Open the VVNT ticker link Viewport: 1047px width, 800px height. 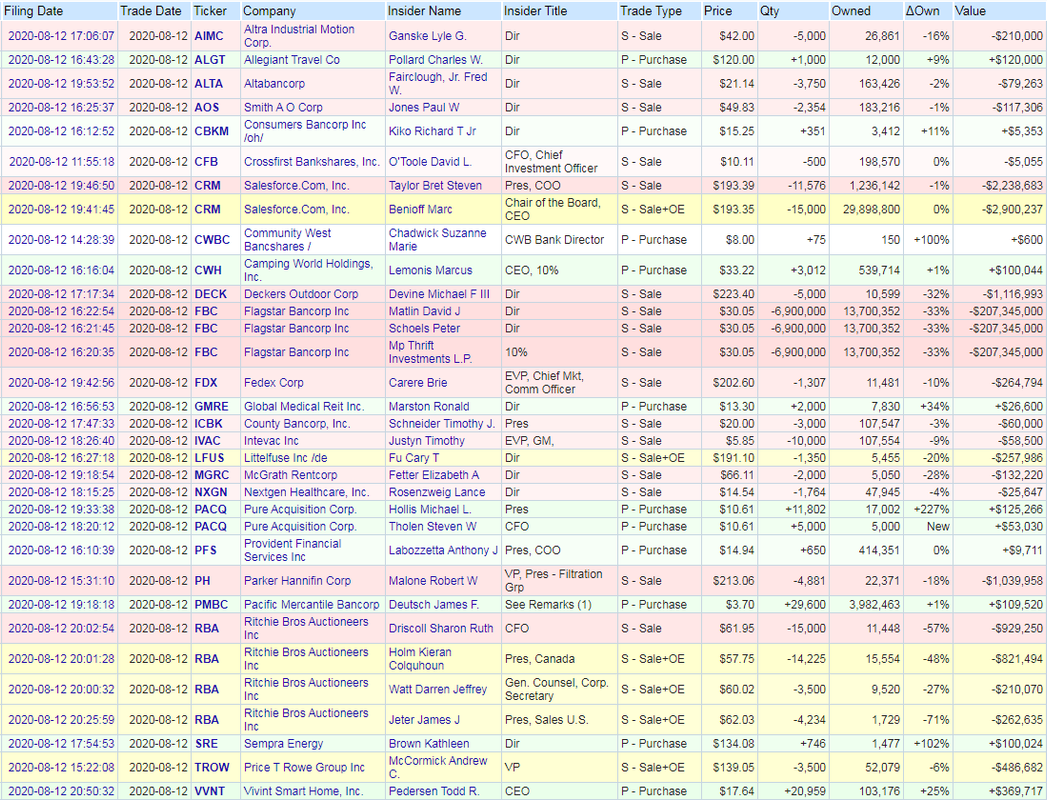[210, 792]
